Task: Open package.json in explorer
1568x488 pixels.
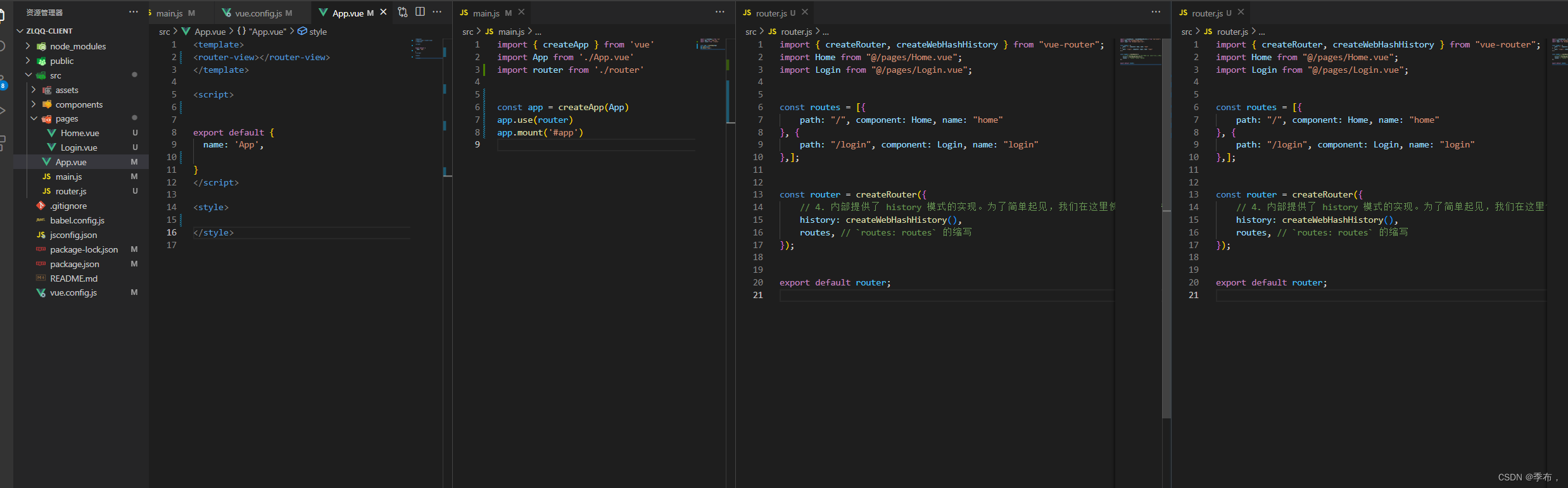Action: click(81, 264)
